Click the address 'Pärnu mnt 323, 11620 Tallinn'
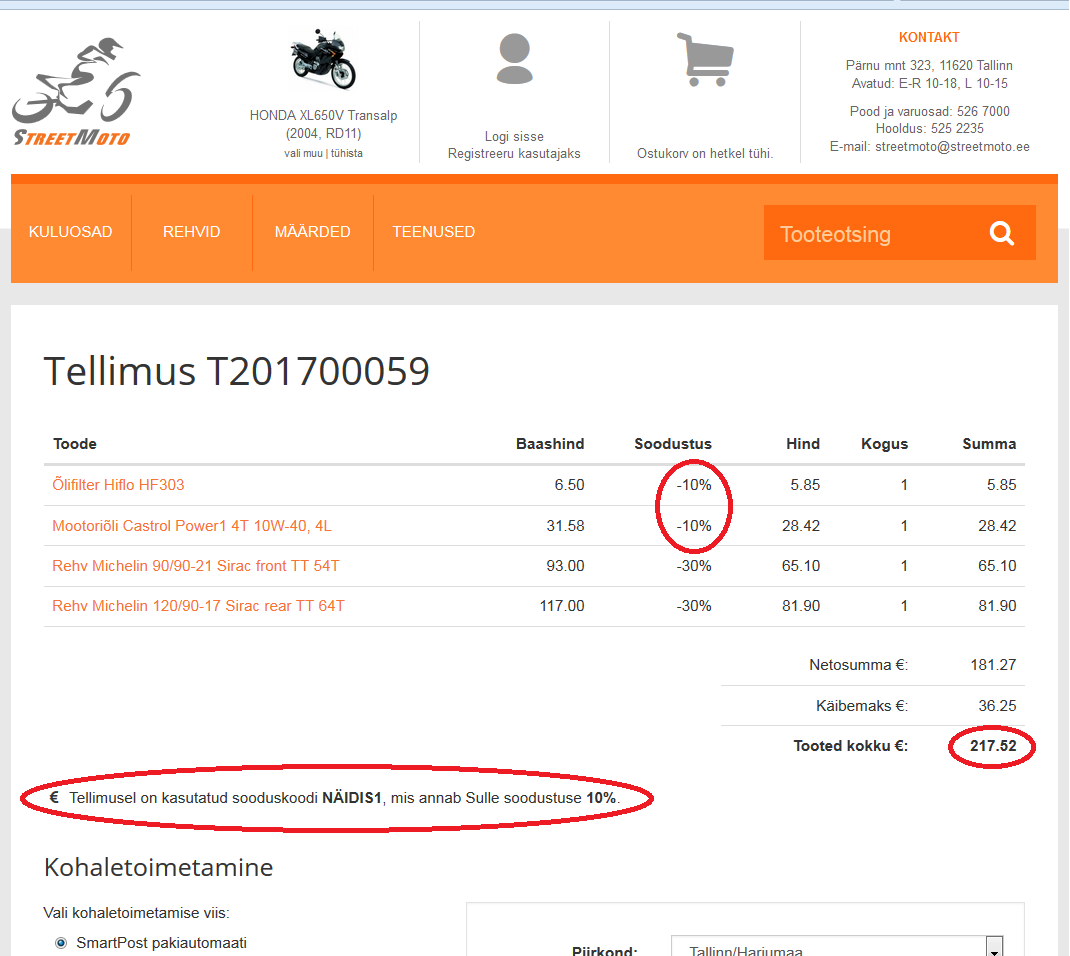This screenshot has height=956, width=1070. [x=929, y=66]
